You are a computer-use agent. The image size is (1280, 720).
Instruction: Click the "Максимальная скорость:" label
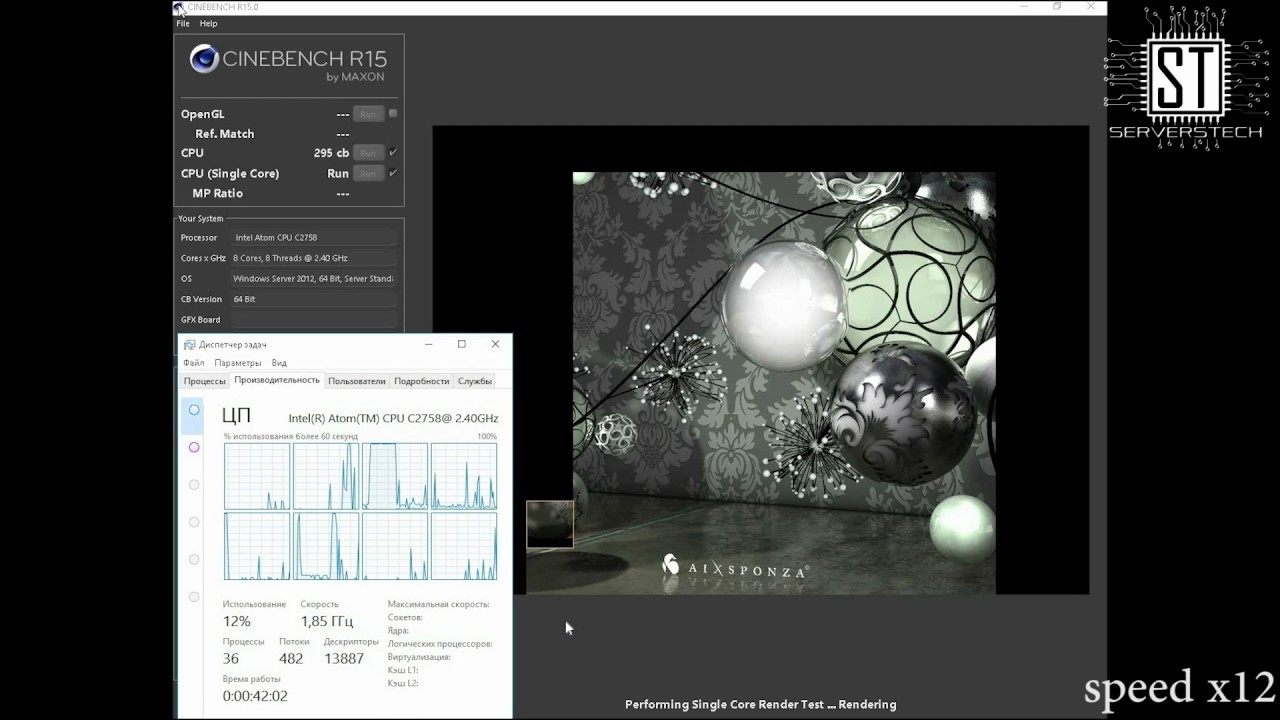pyautogui.click(x=439, y=605)
